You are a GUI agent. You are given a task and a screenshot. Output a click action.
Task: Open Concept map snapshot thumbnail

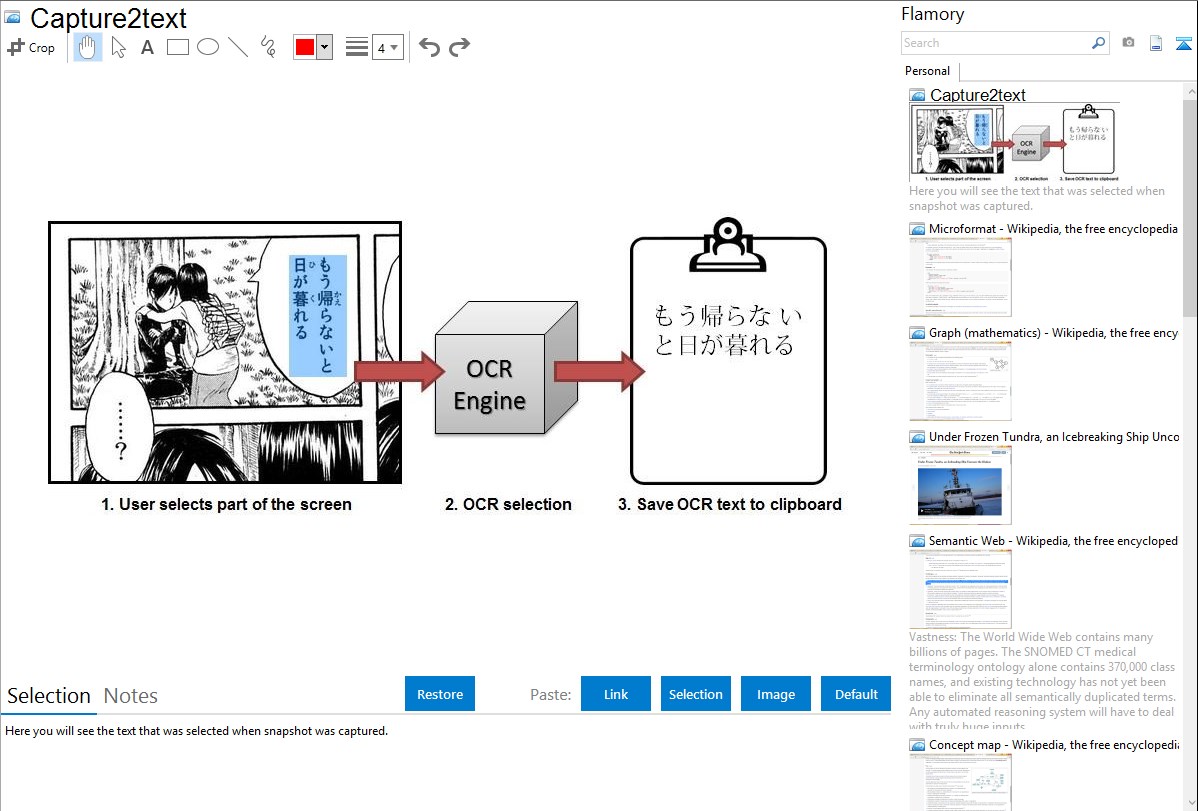pyautogui.click(x=960, y=782)
